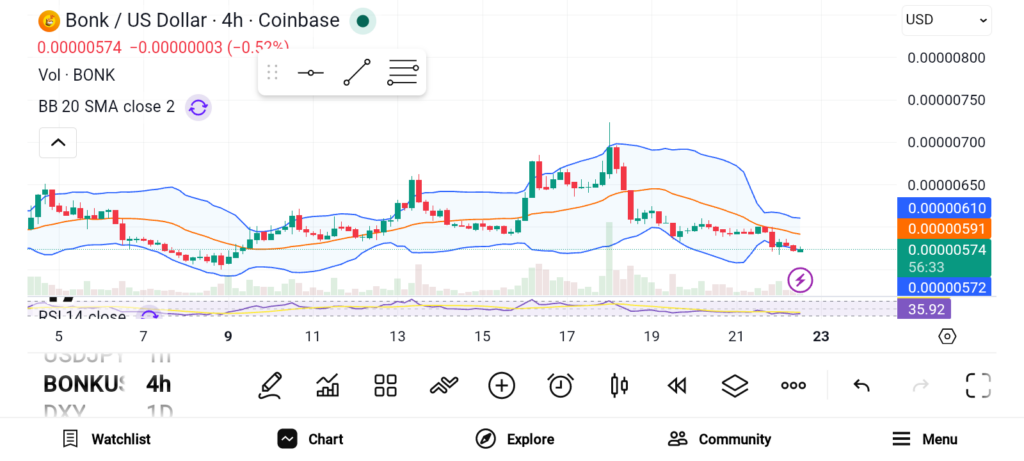Screen dimensions: 1024x461
Task: Click the green market status indicator
Action: pyautogui.click(x=363, y=20)
